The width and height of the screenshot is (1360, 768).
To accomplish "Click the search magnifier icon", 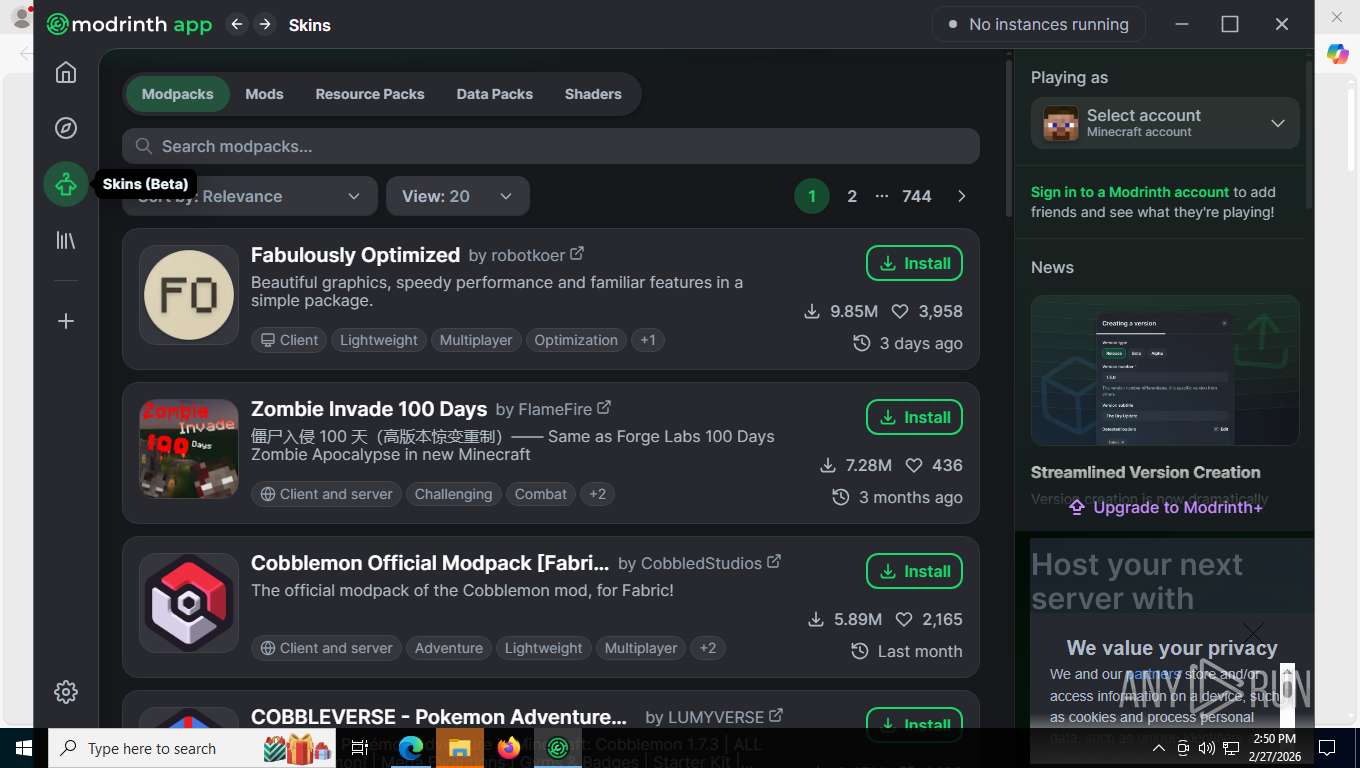I will (x=144, y=146).
